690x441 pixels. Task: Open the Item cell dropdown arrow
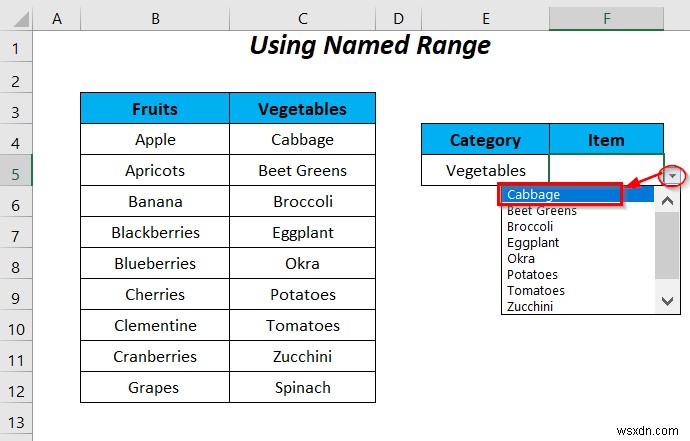673,176
